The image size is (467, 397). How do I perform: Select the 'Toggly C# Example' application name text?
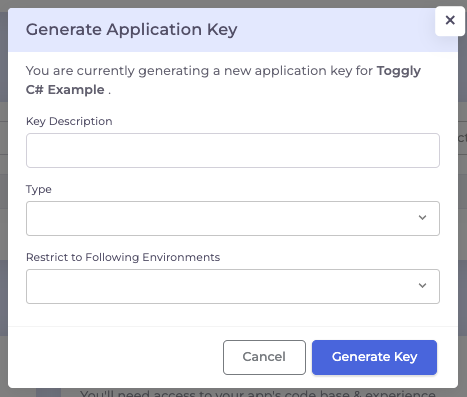[x=223, y=80]
